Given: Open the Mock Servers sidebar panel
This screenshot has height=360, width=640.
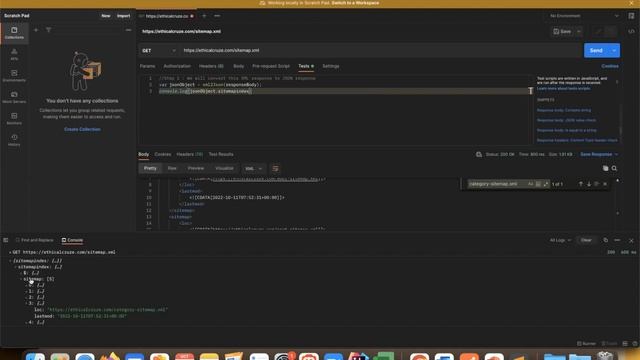Looking at the screenshot, I should click(14, 97).
